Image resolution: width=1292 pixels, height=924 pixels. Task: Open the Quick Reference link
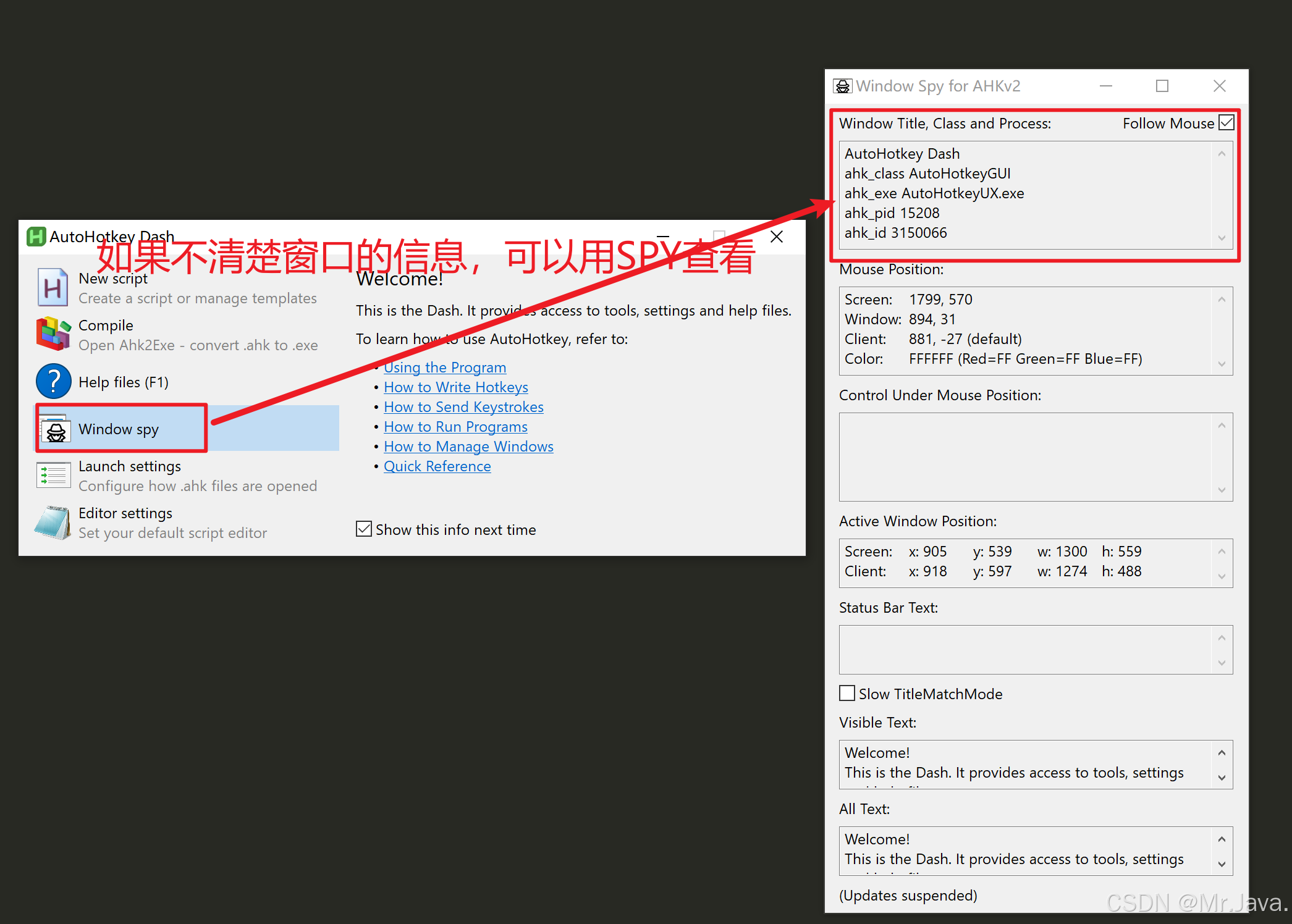[x=437, y=466]
